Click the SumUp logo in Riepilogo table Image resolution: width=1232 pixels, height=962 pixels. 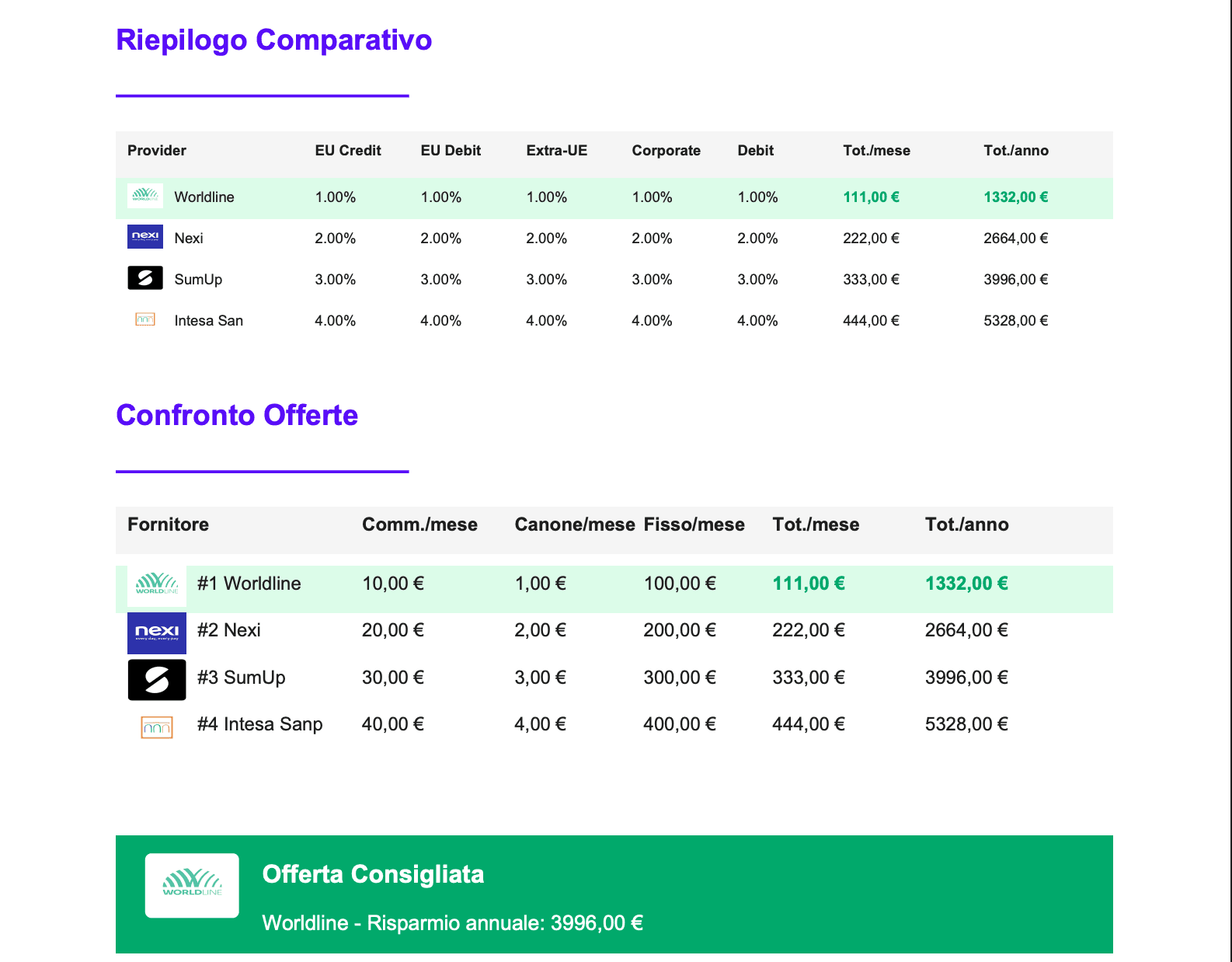tap(145, 278)
